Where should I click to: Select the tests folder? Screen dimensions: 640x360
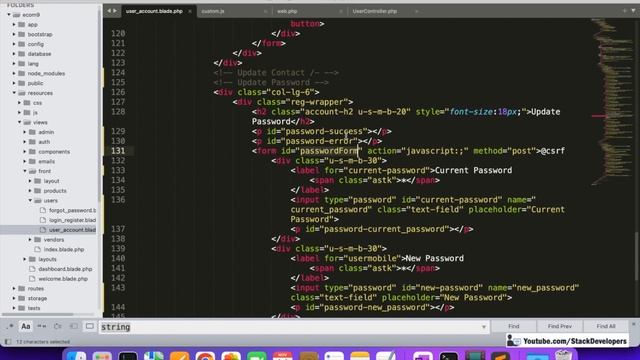(x=34, y=308)
